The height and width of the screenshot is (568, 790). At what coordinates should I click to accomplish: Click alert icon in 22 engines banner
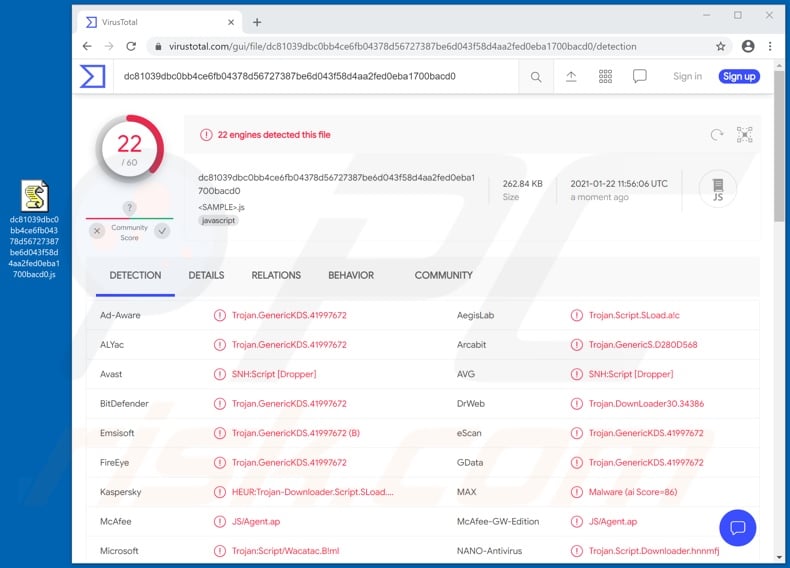click(206, 135)
